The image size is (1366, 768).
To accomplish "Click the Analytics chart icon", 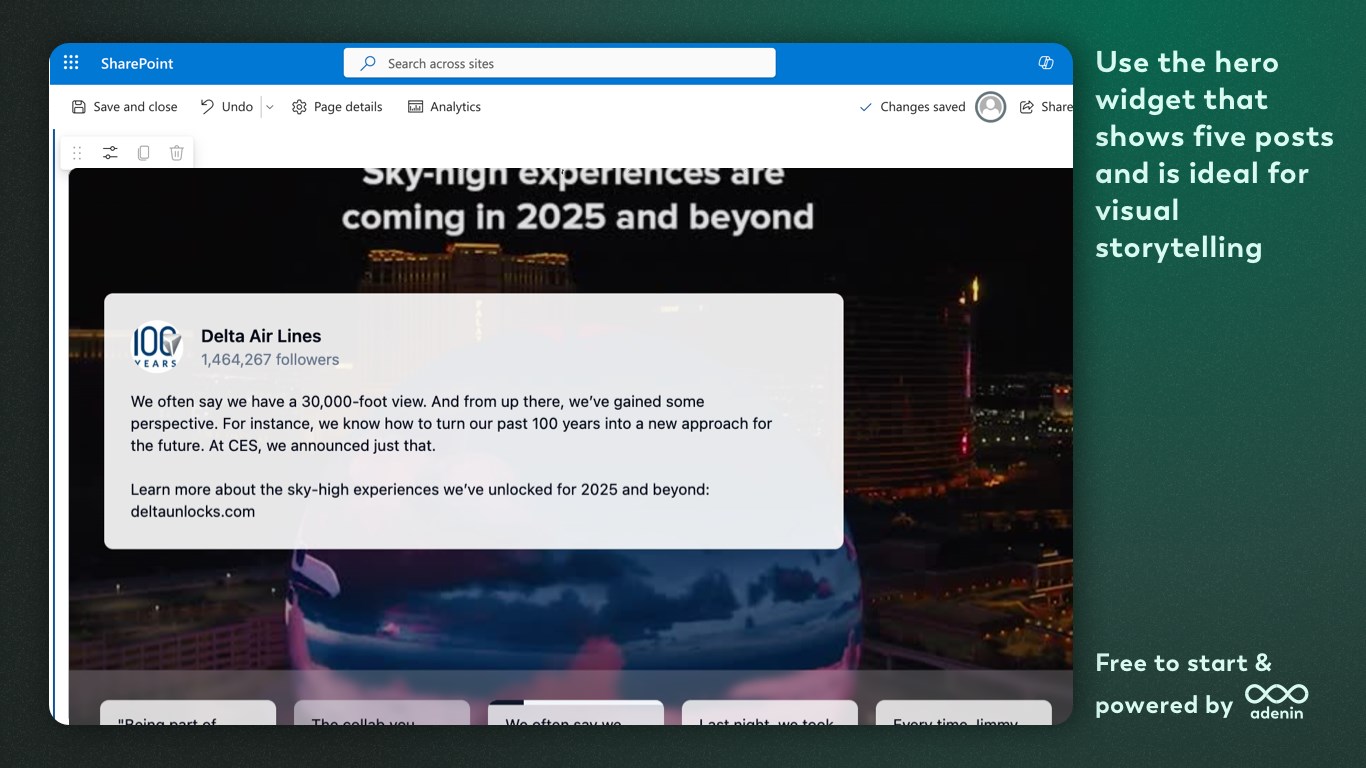I will click(416, 107).
